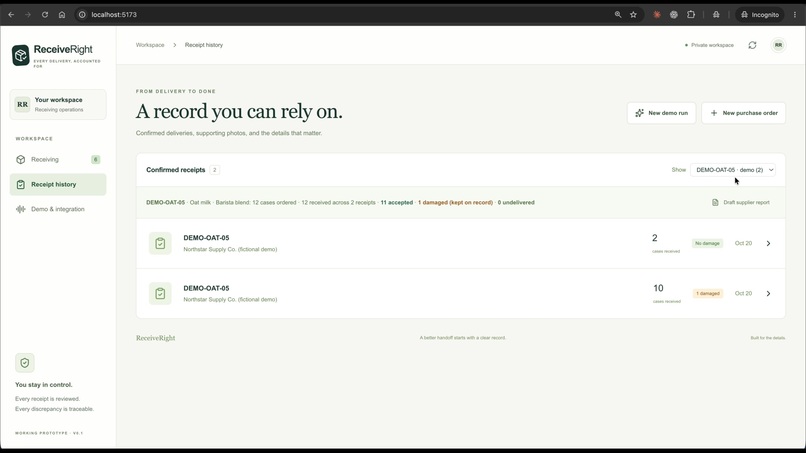Viewport: 806px width, 453px height.
Task: Click the Draft supplier report document icon
Action: [715, 203]
